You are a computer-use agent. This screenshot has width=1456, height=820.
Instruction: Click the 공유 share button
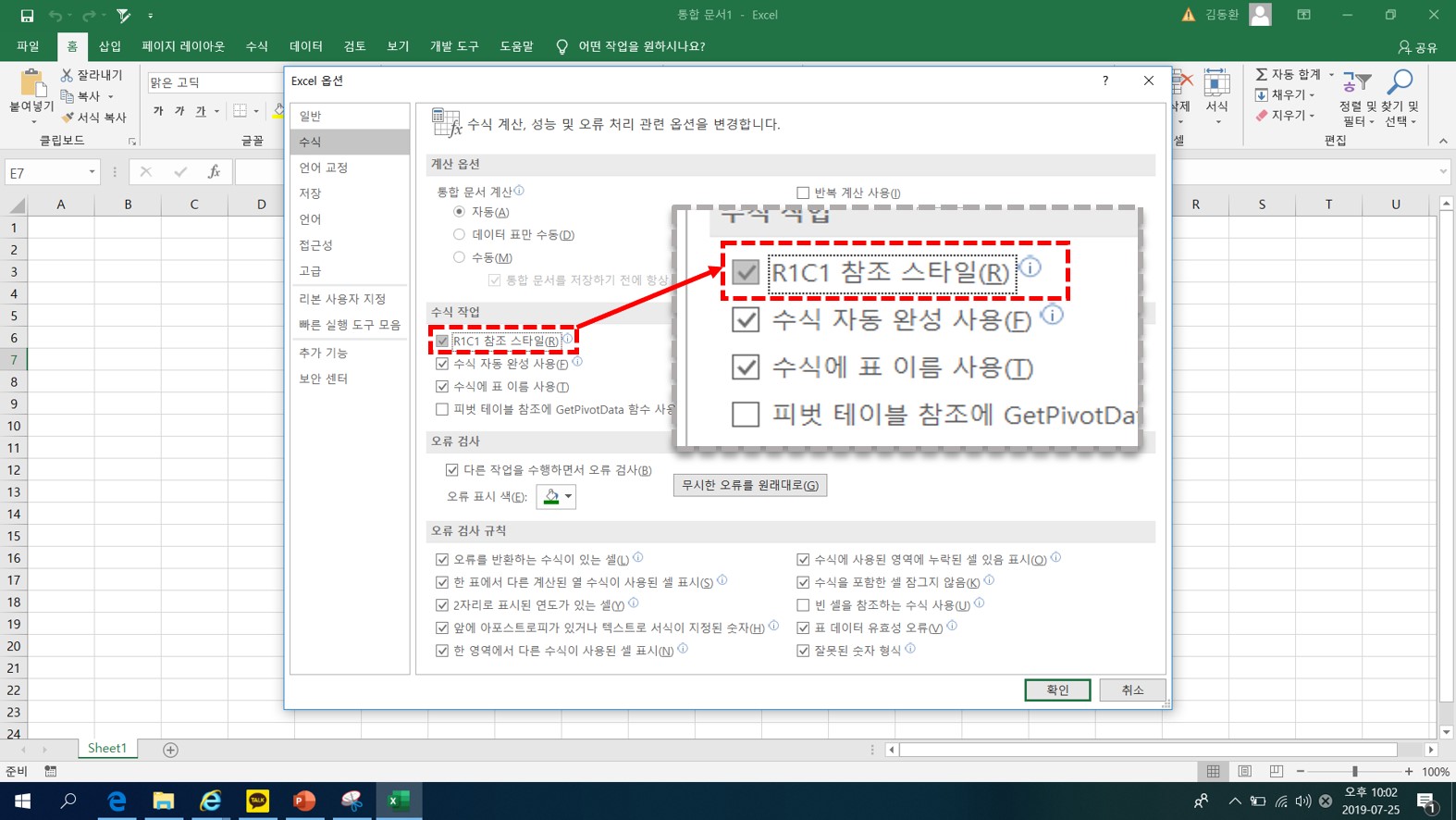(x=1418, y=46)
